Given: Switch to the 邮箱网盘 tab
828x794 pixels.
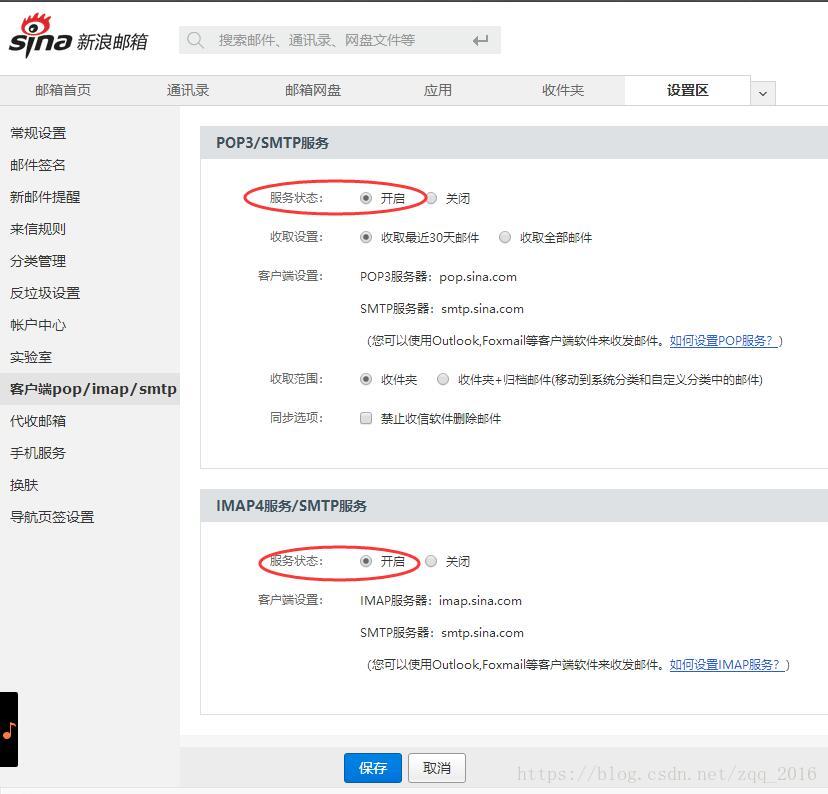Looking at the screenshot, I should pos(313,90).
